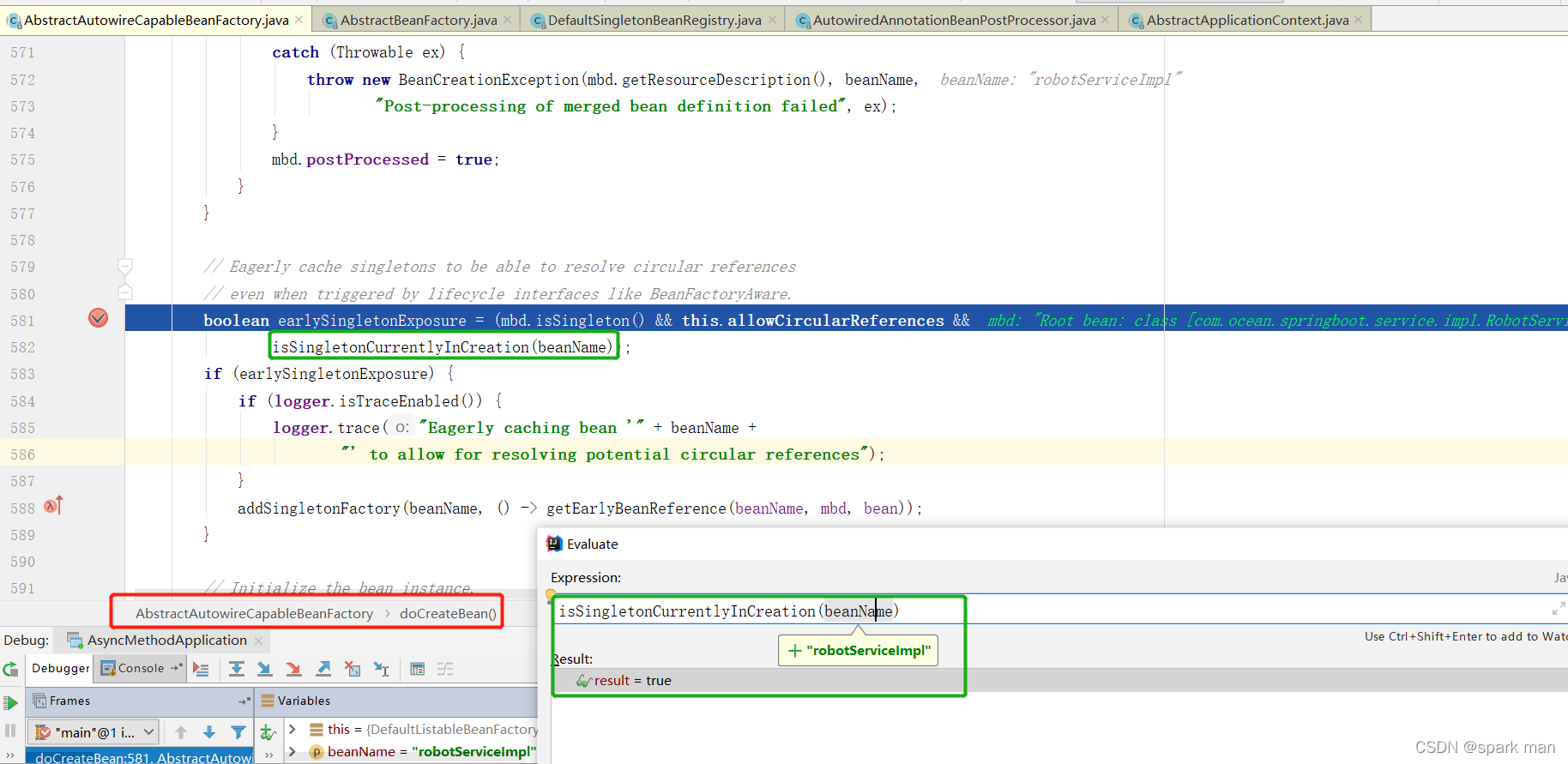This screenshot has height=764, width=1568.
Task: Select AbstractAutowireCapableBeanFactory in the breadcrumb
Action: pyautogui.click(x=254, y=613)
